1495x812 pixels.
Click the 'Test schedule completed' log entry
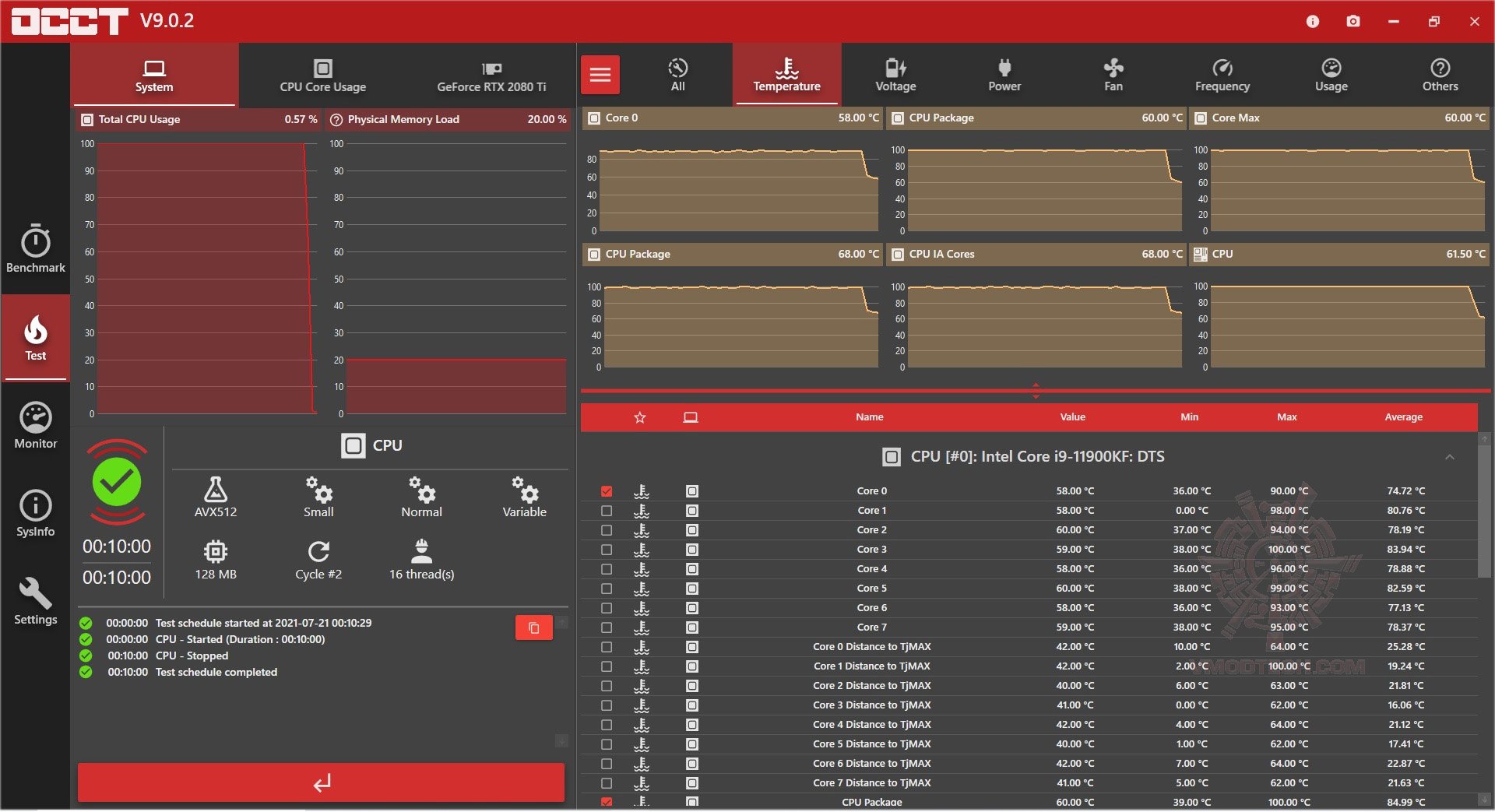[x=216, y=673]
